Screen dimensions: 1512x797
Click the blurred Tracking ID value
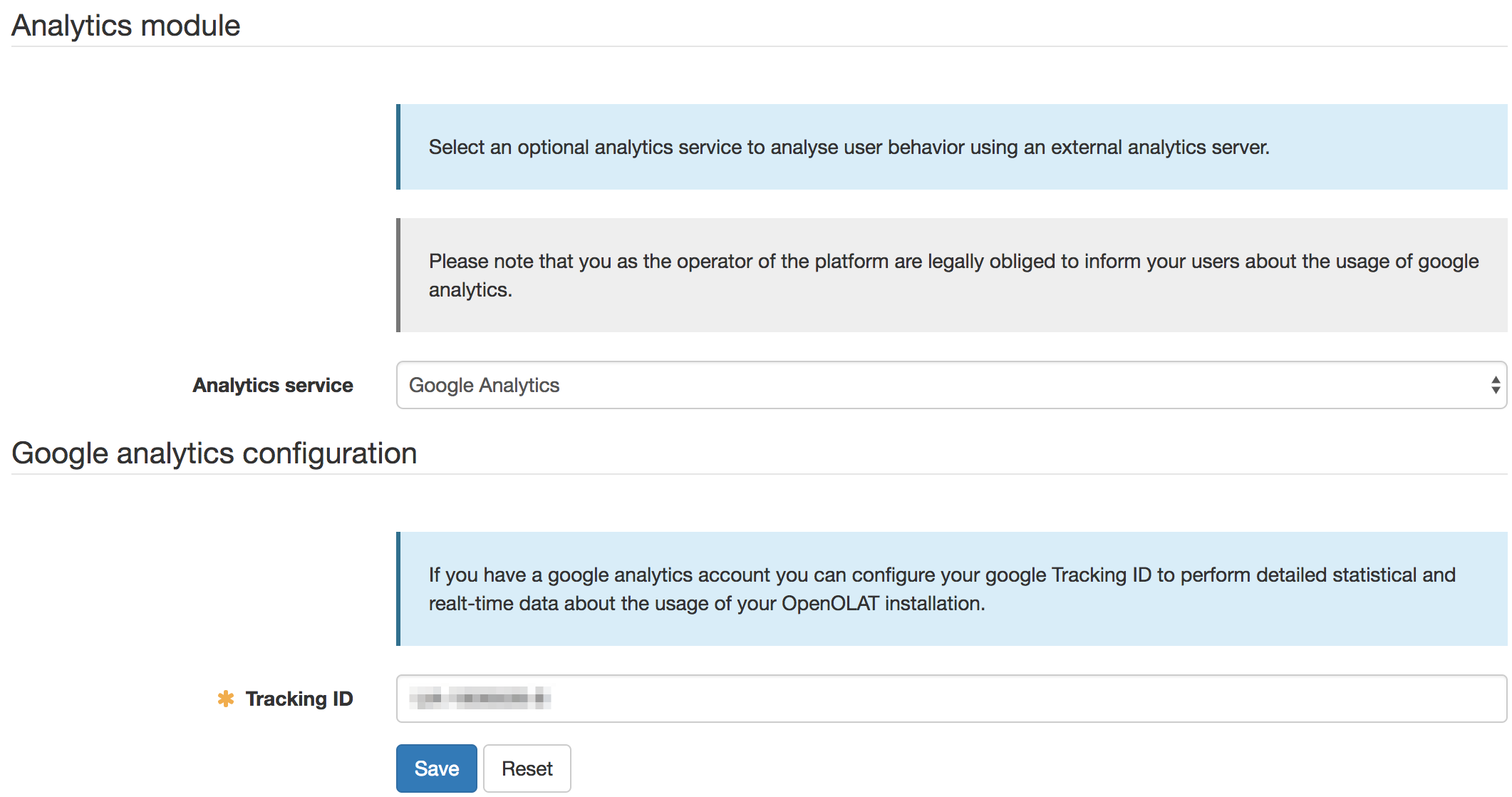[480, 698]
